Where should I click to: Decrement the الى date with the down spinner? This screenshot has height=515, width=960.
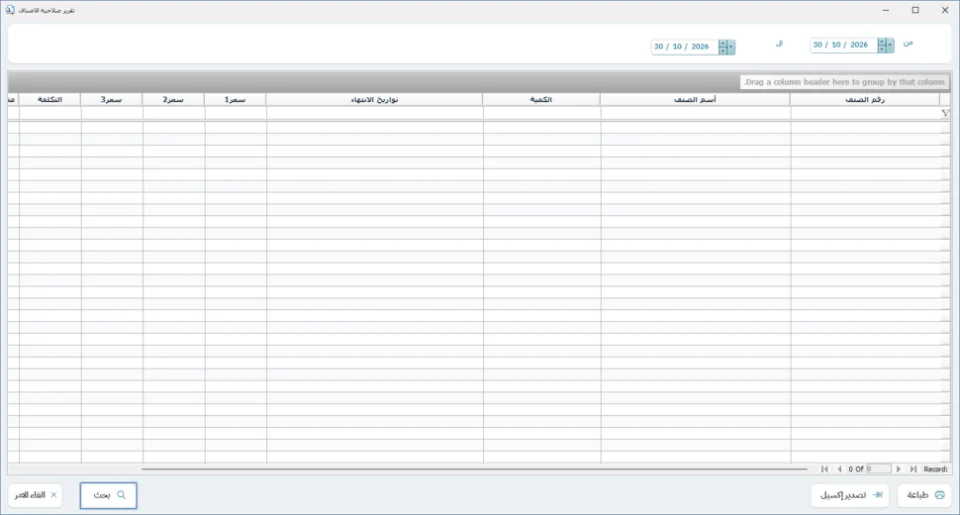point(723,50)
